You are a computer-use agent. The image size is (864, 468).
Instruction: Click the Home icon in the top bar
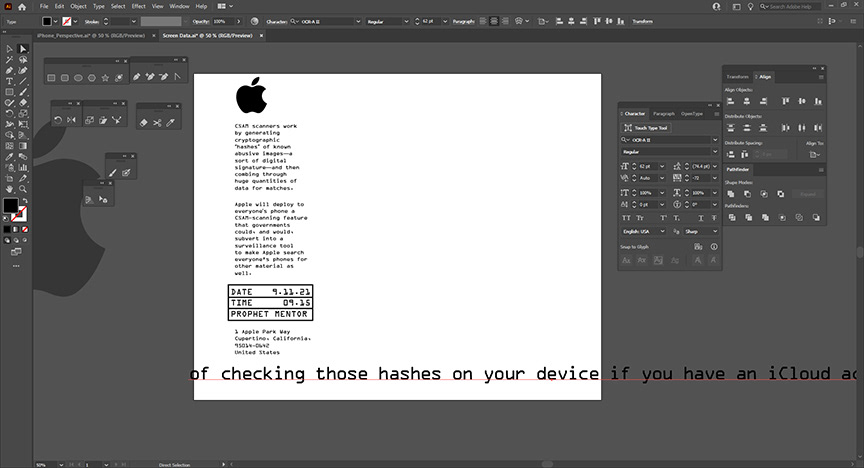[x=22, y=7]
